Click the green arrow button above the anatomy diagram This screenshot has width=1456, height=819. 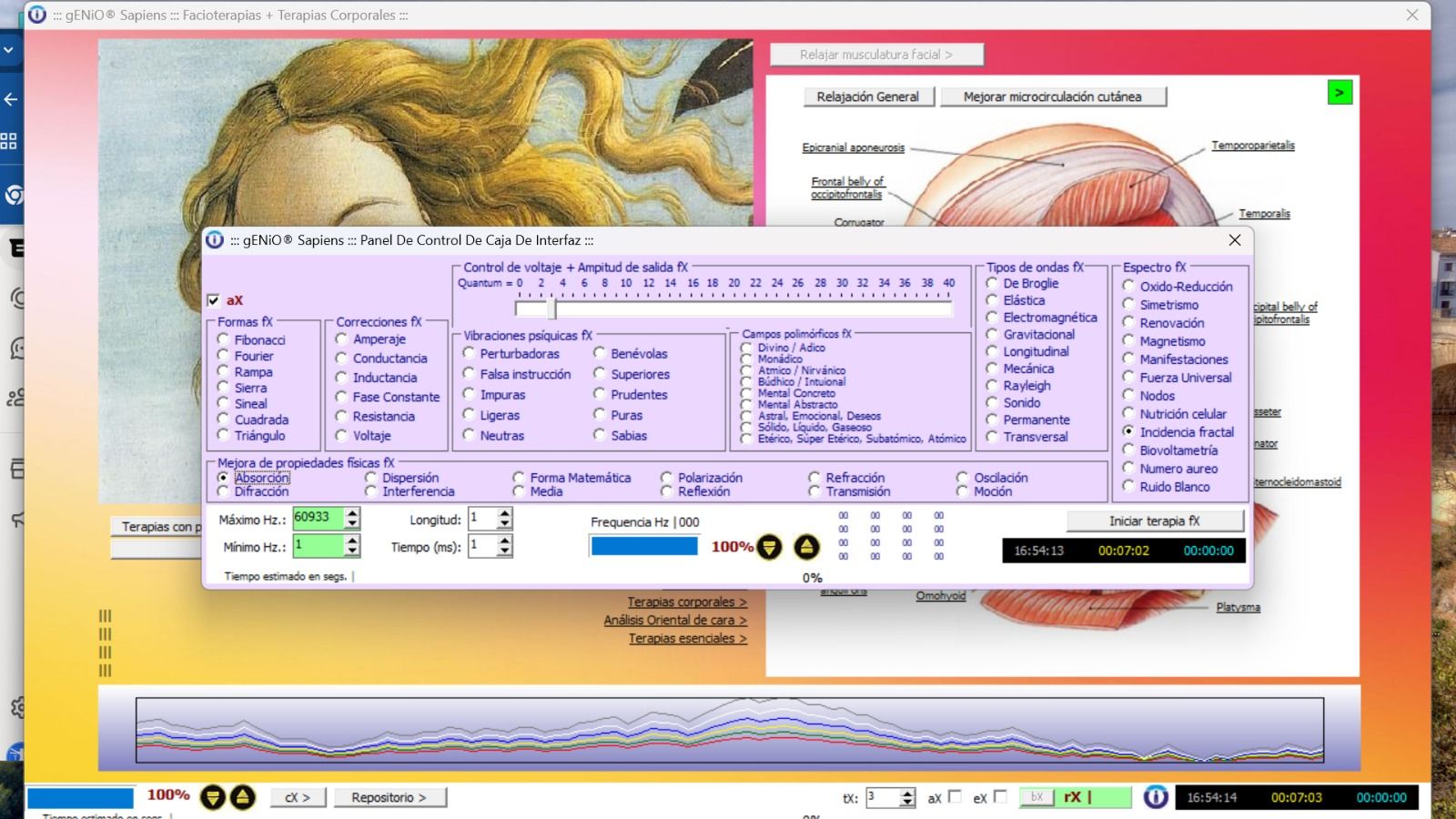(x=1339, y=93)
